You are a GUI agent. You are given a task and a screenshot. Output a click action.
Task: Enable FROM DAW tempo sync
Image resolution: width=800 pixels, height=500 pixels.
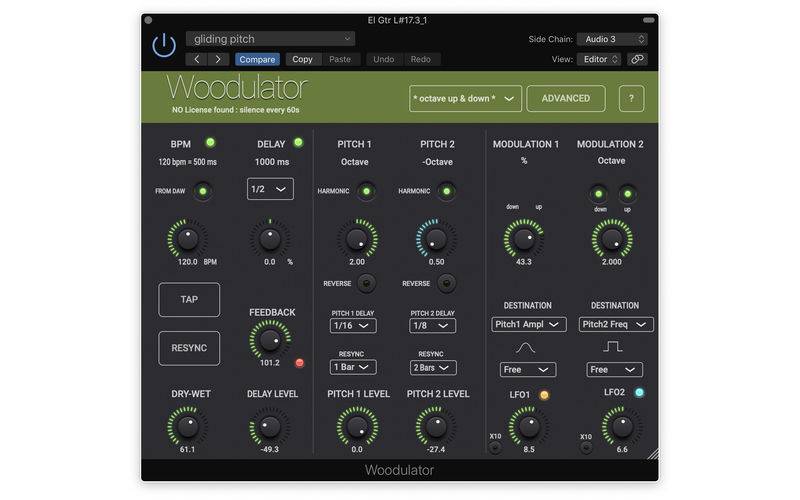click(x=203, y=191)
